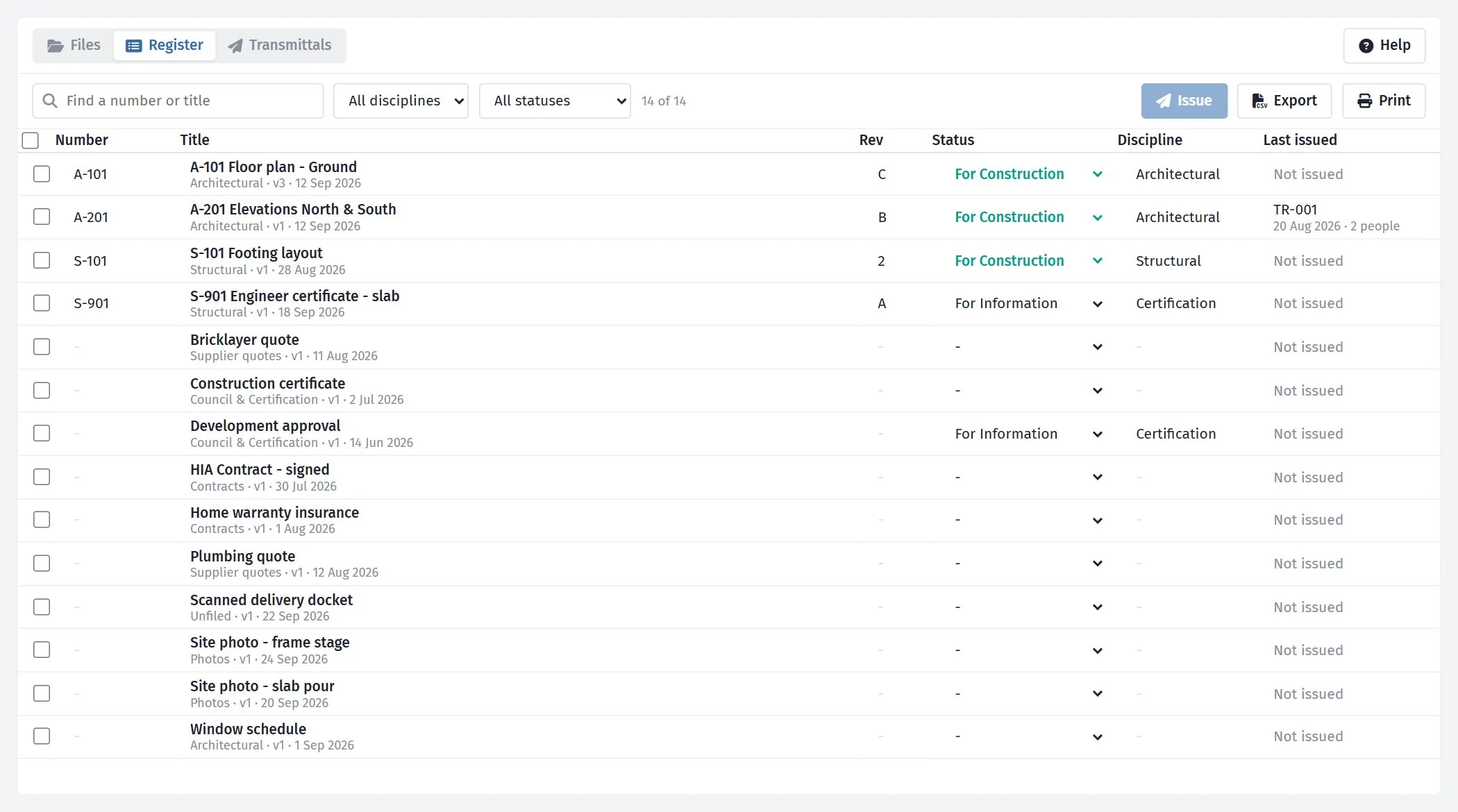Viewport: 1458px width, 812px height.
Task: Open the Help button
Action: 1384,46
